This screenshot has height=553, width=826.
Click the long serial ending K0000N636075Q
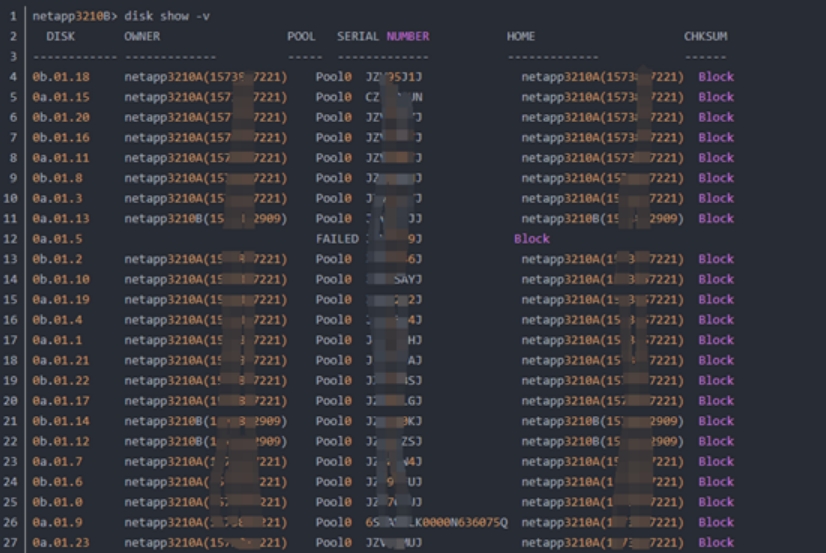pos(437,522)
